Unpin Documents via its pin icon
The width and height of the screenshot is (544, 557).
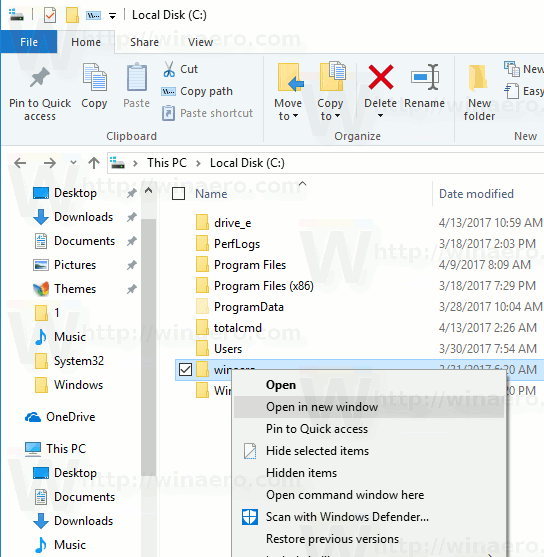click(131, 241)
